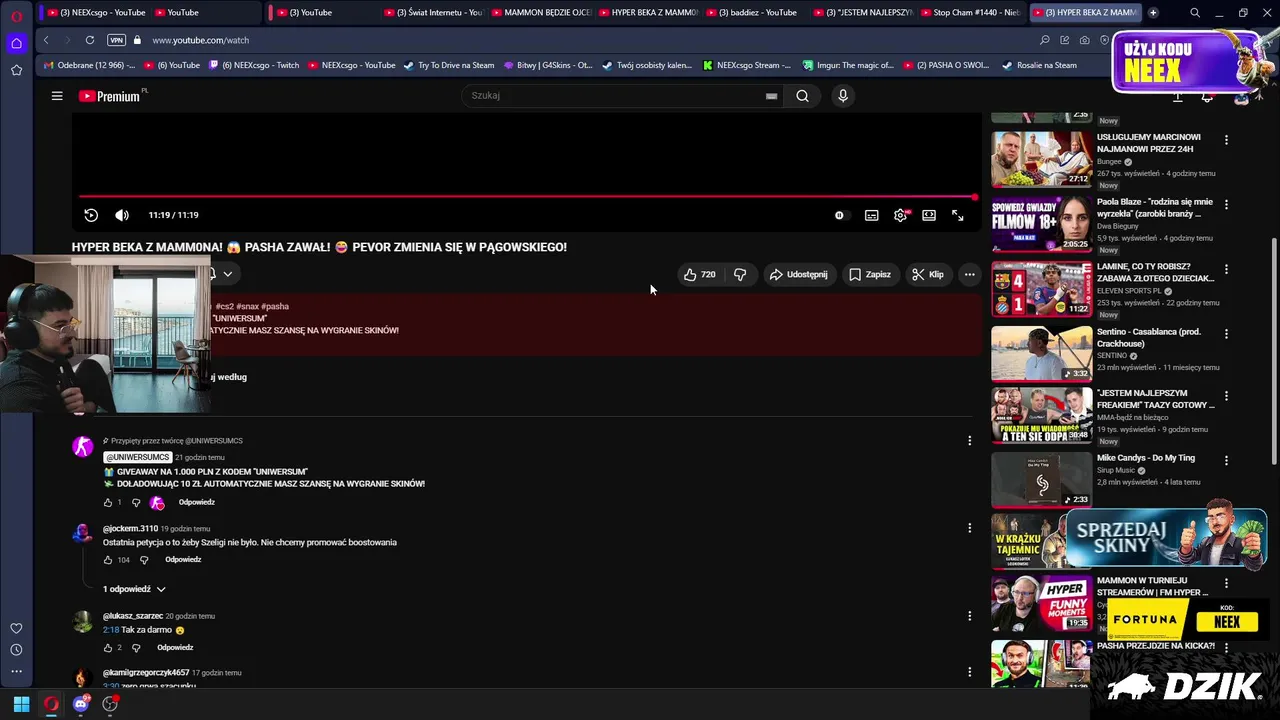Open Discord from the taskbar

click(x=81, y=704)
